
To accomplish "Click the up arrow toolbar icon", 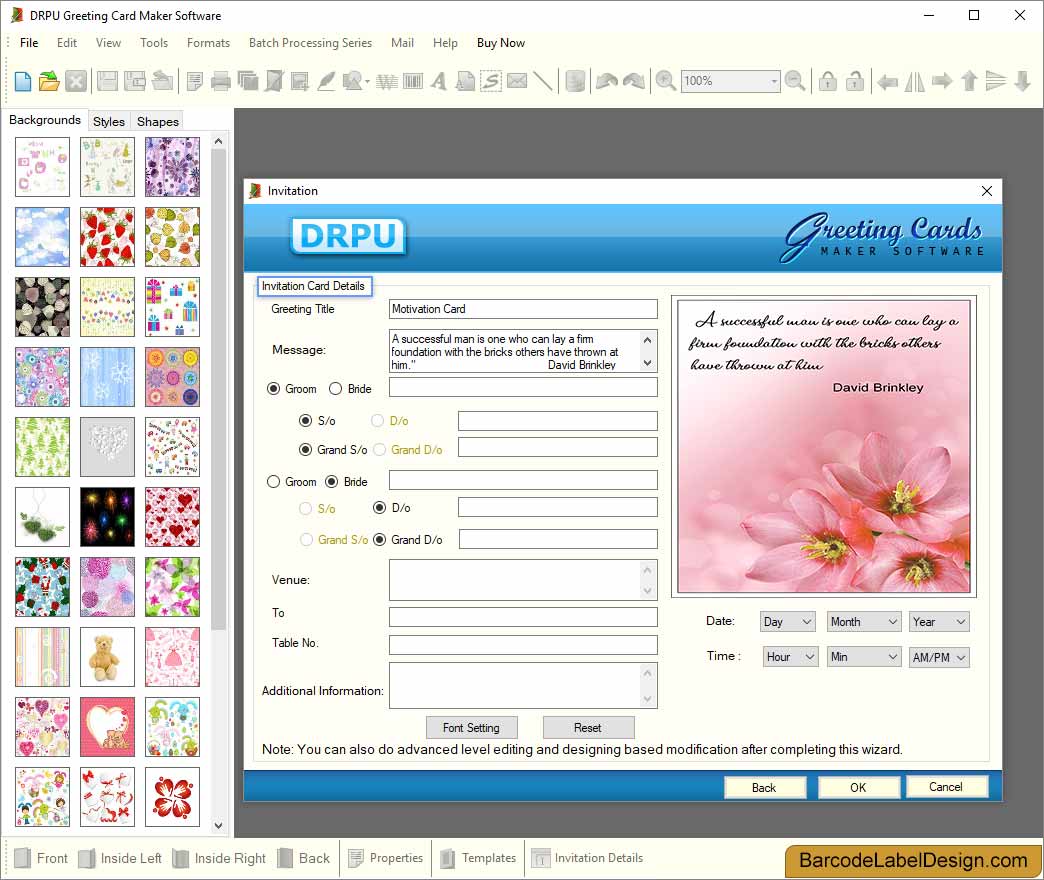I will coord(969,81).
